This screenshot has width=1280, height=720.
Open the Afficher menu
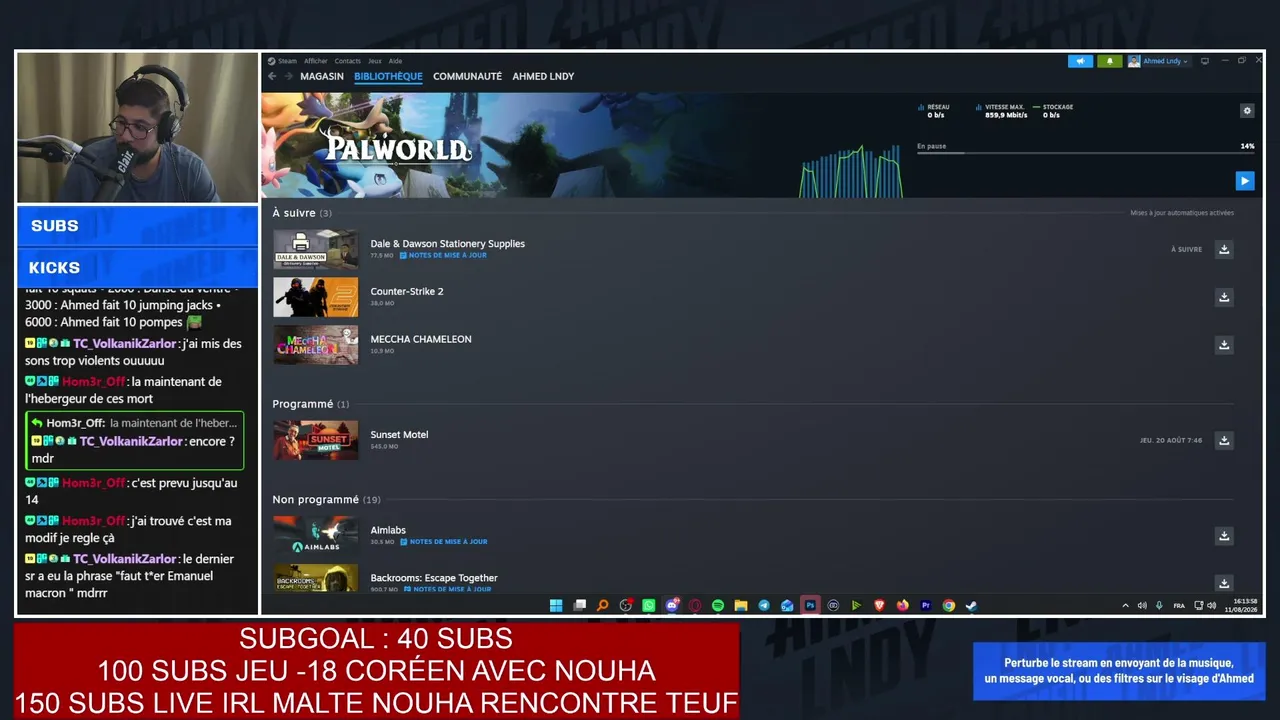point(316,61)
